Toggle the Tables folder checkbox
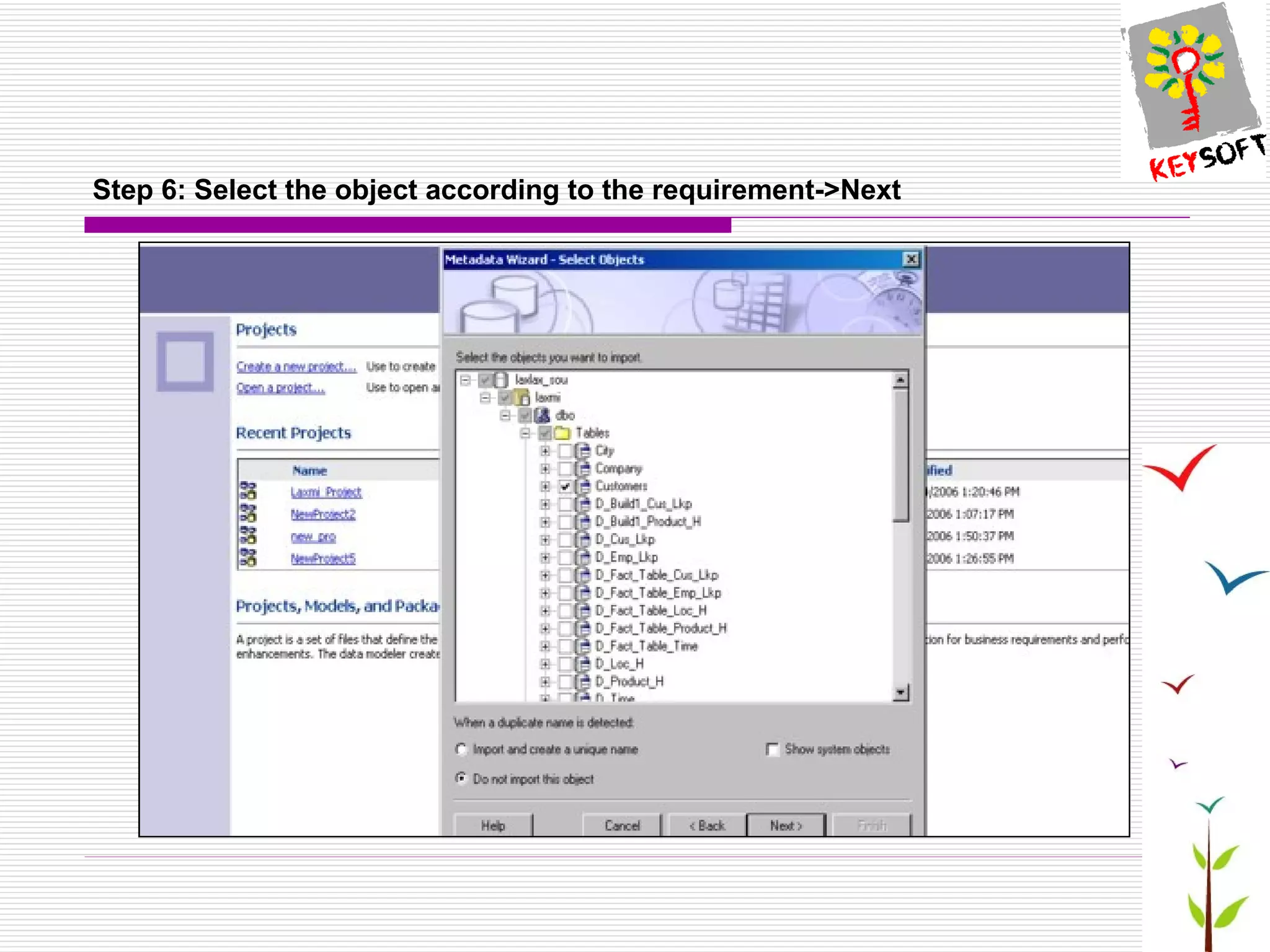Screen dimensions: 1270x952 545,433
